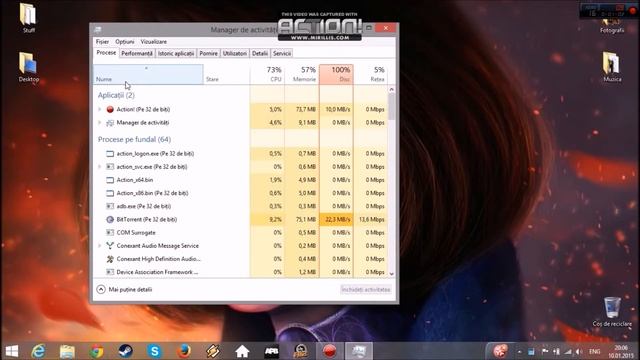Open the Opțiuni menu
Image resolution: width=640 pixels, height=360 pixels.
pos(124,42)
